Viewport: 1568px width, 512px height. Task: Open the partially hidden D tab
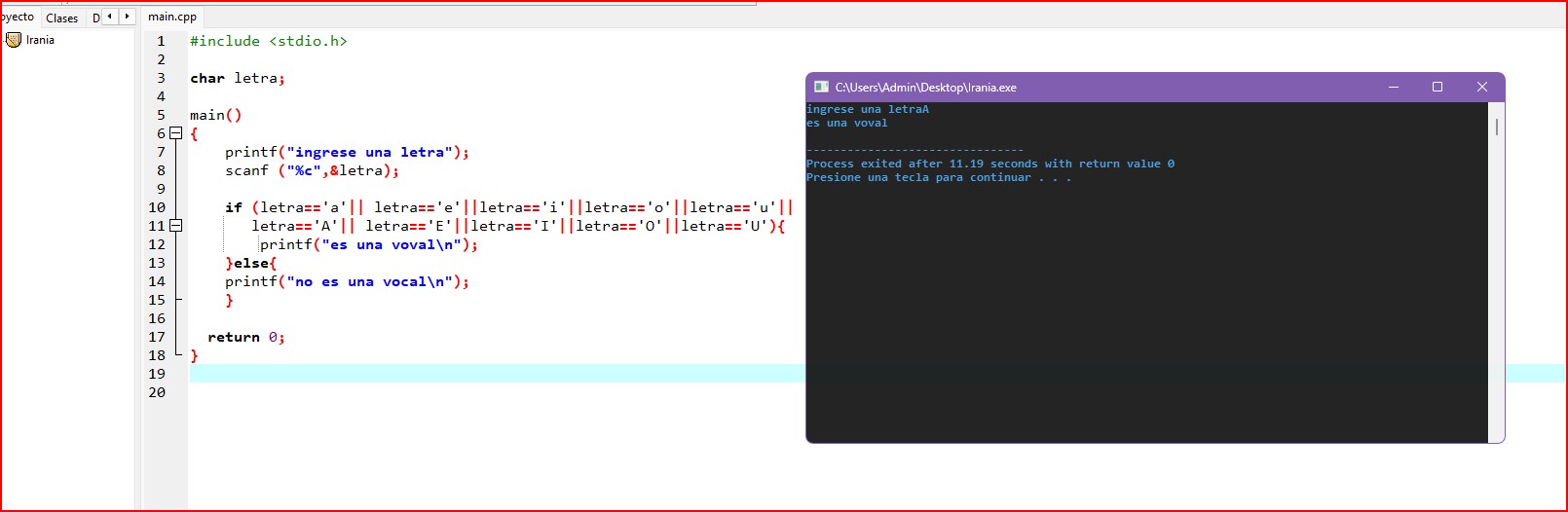pyautogui.click(x=95, y=18)
